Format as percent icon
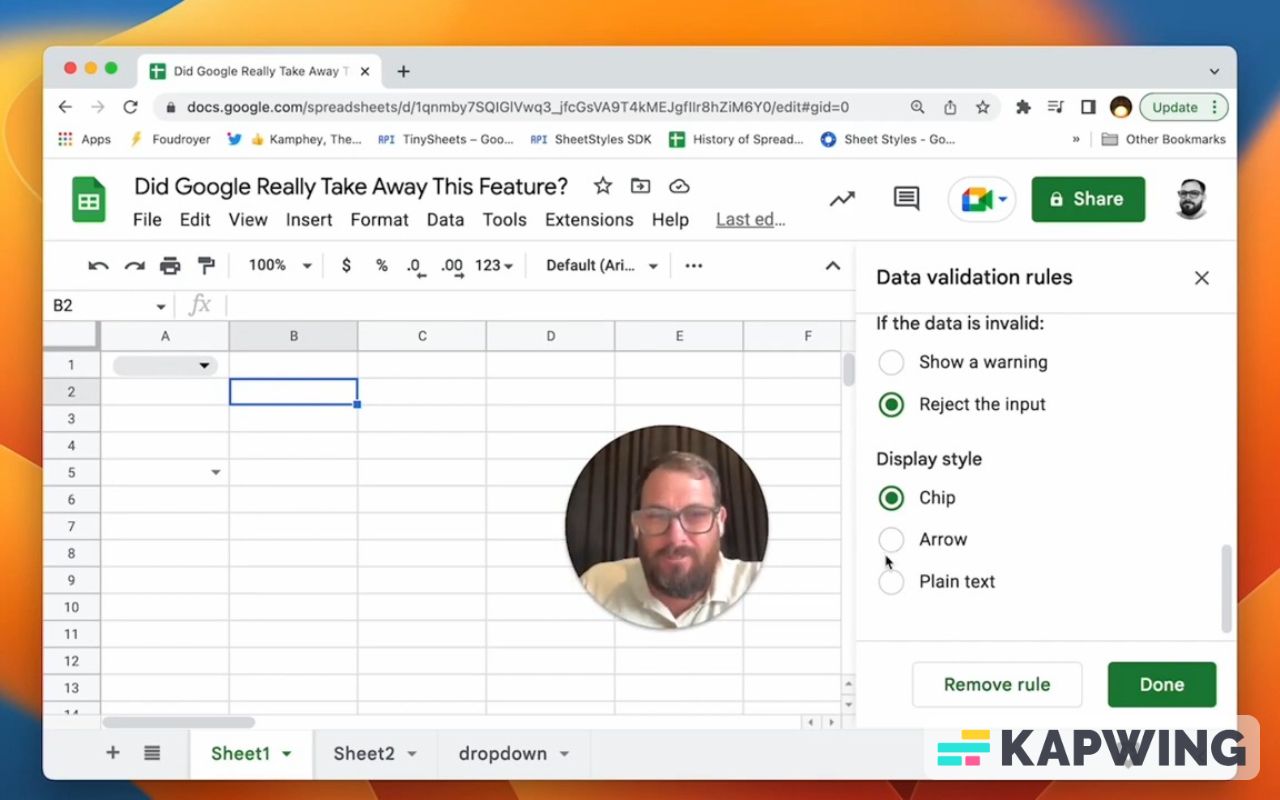This screenshot has height=800, width=1280. [x=381, y=266]
